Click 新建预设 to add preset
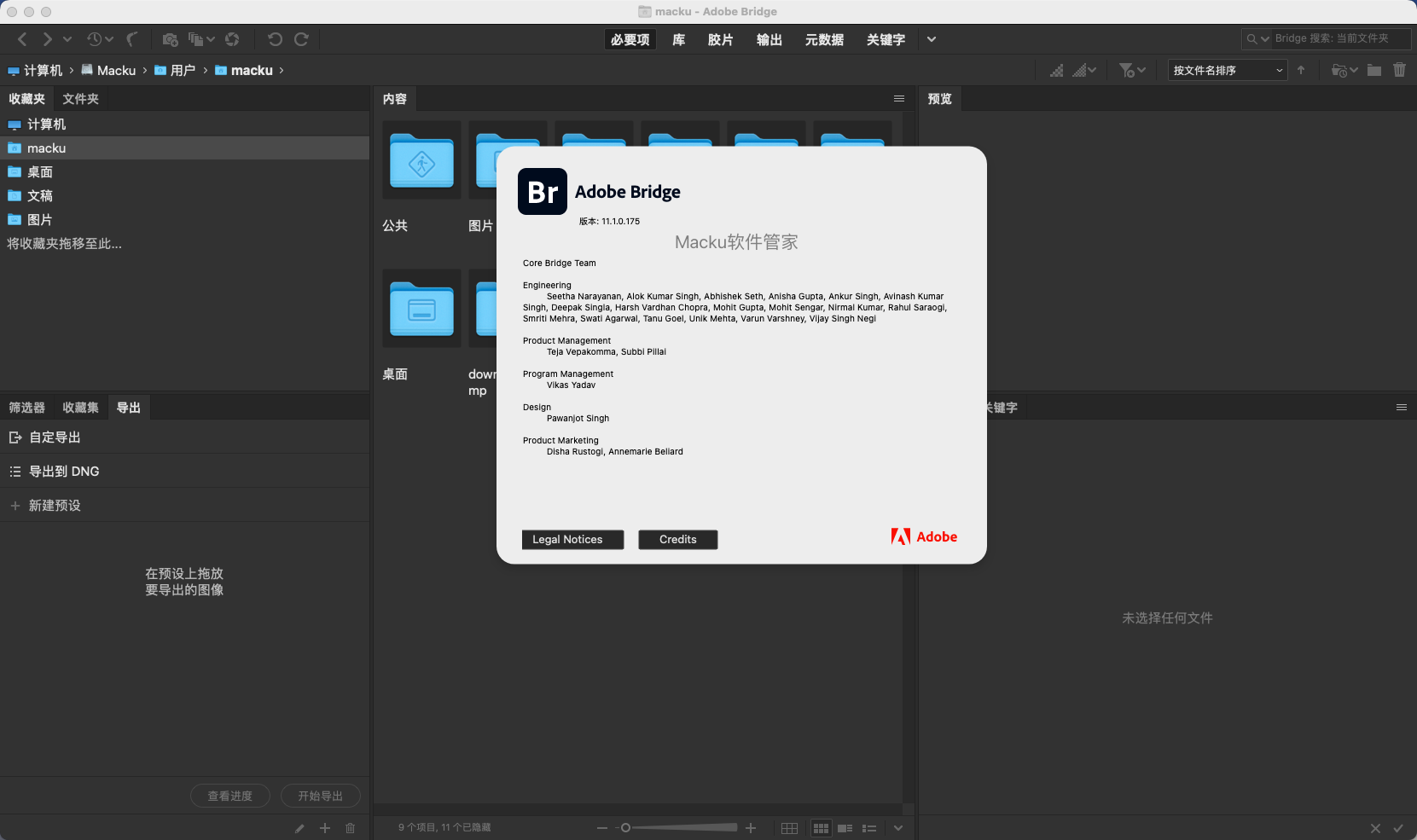Image resolution: width=1417 pixels, height=840 pixels. click(x=184, y=505)
